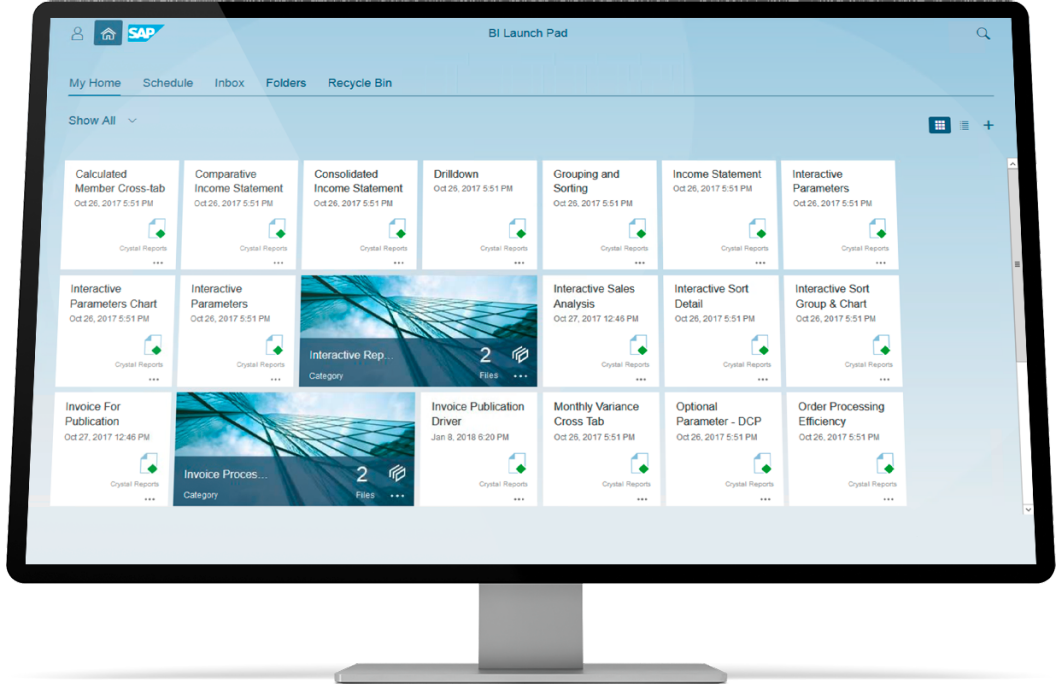The height and width of the screenshot is (684, 1056).
Task: Select the My Home tab
Action: 95,83
